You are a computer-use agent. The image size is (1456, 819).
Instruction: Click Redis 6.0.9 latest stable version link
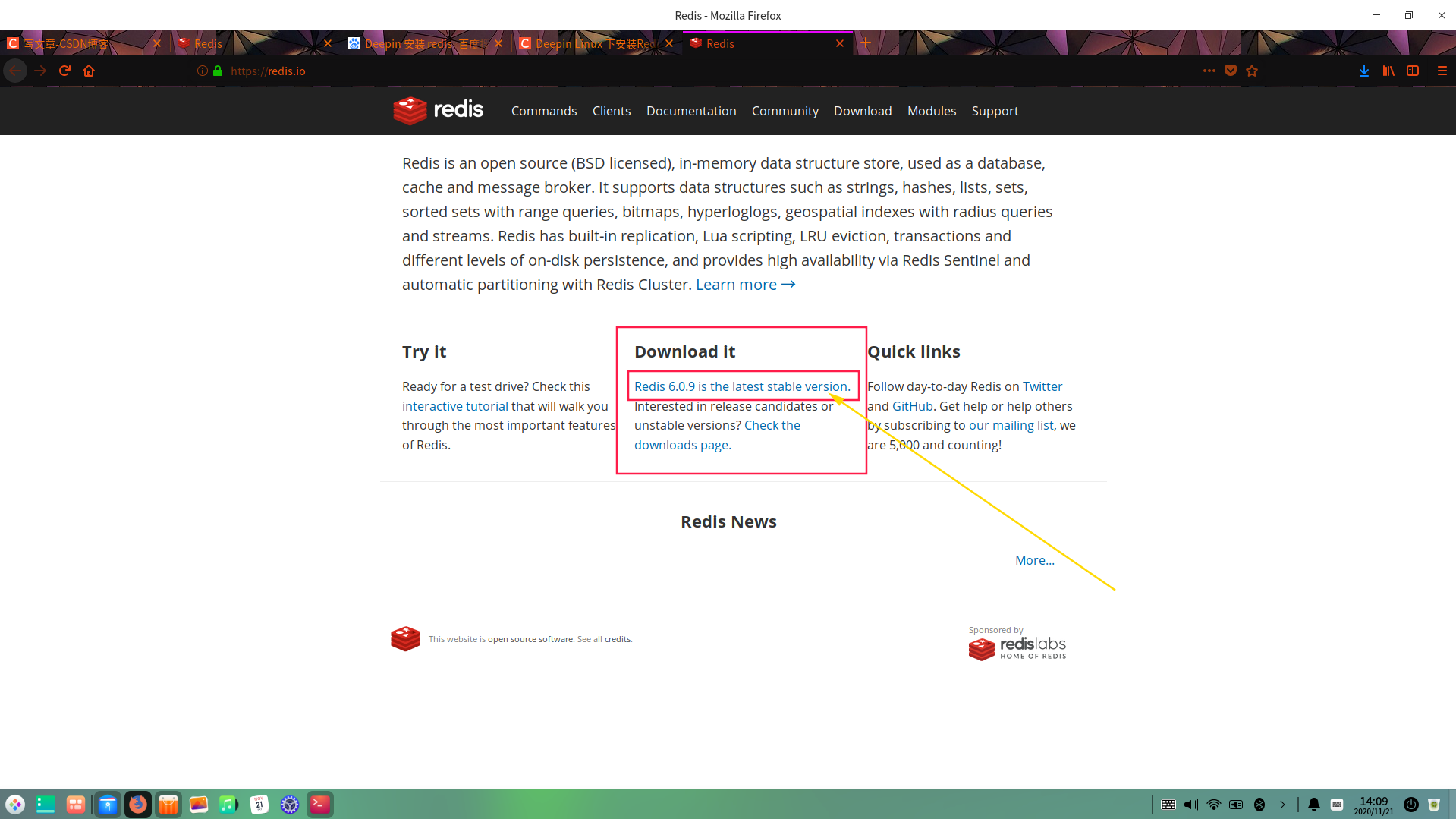coord(742,386)
